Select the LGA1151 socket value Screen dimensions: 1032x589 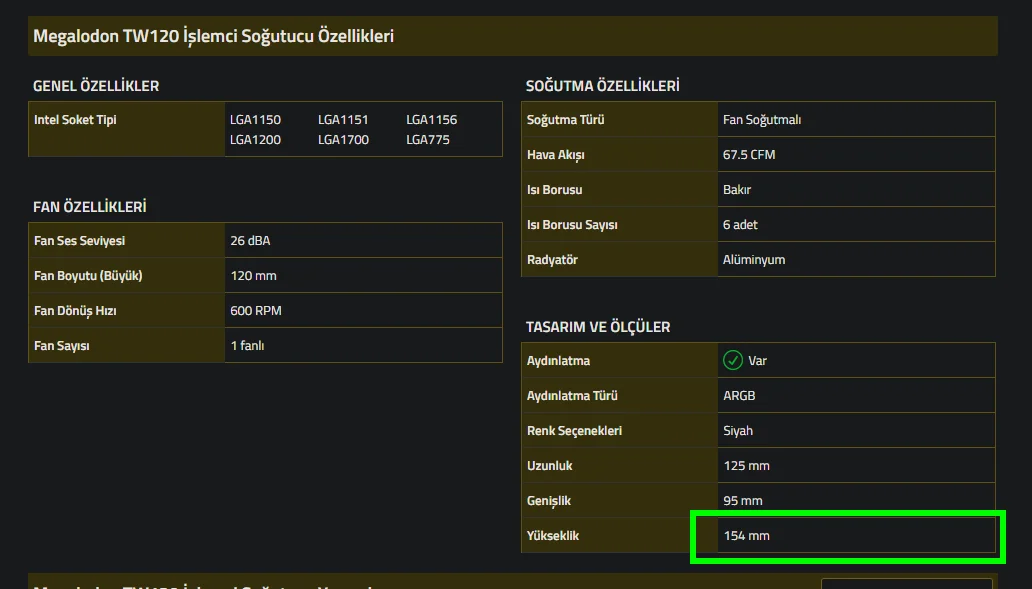pyautogui.click(x=343, y=120)
